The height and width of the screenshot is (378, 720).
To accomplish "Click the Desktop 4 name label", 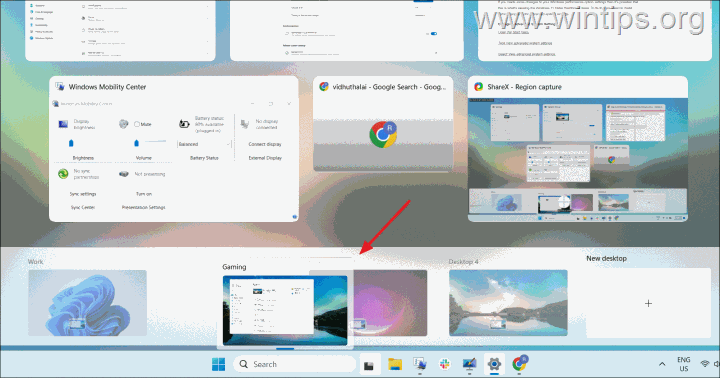I will tap(463, 262).
